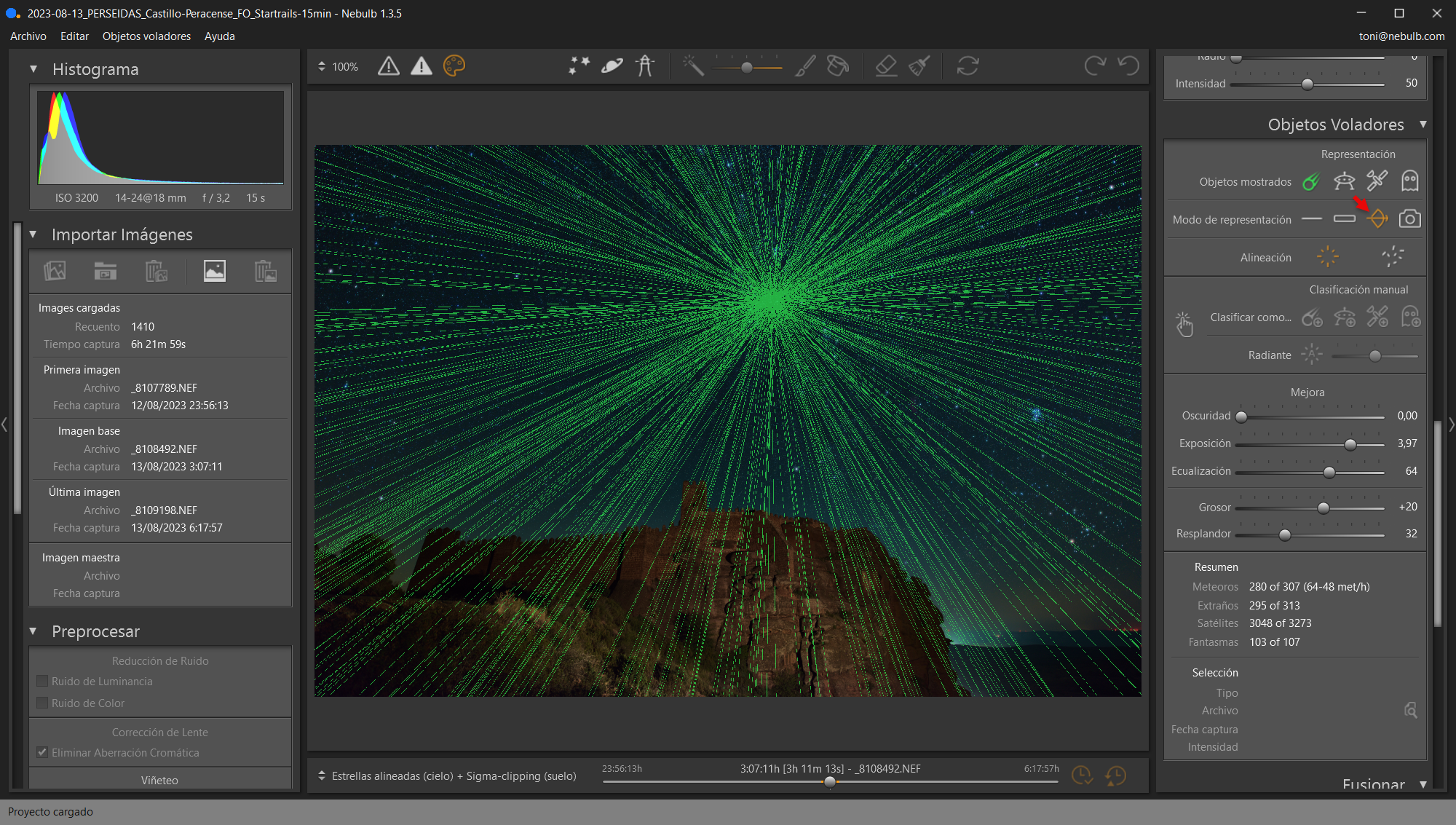Select the paint bucket tool
This screenshot has height=825, width=1456.
click(838, 66)
